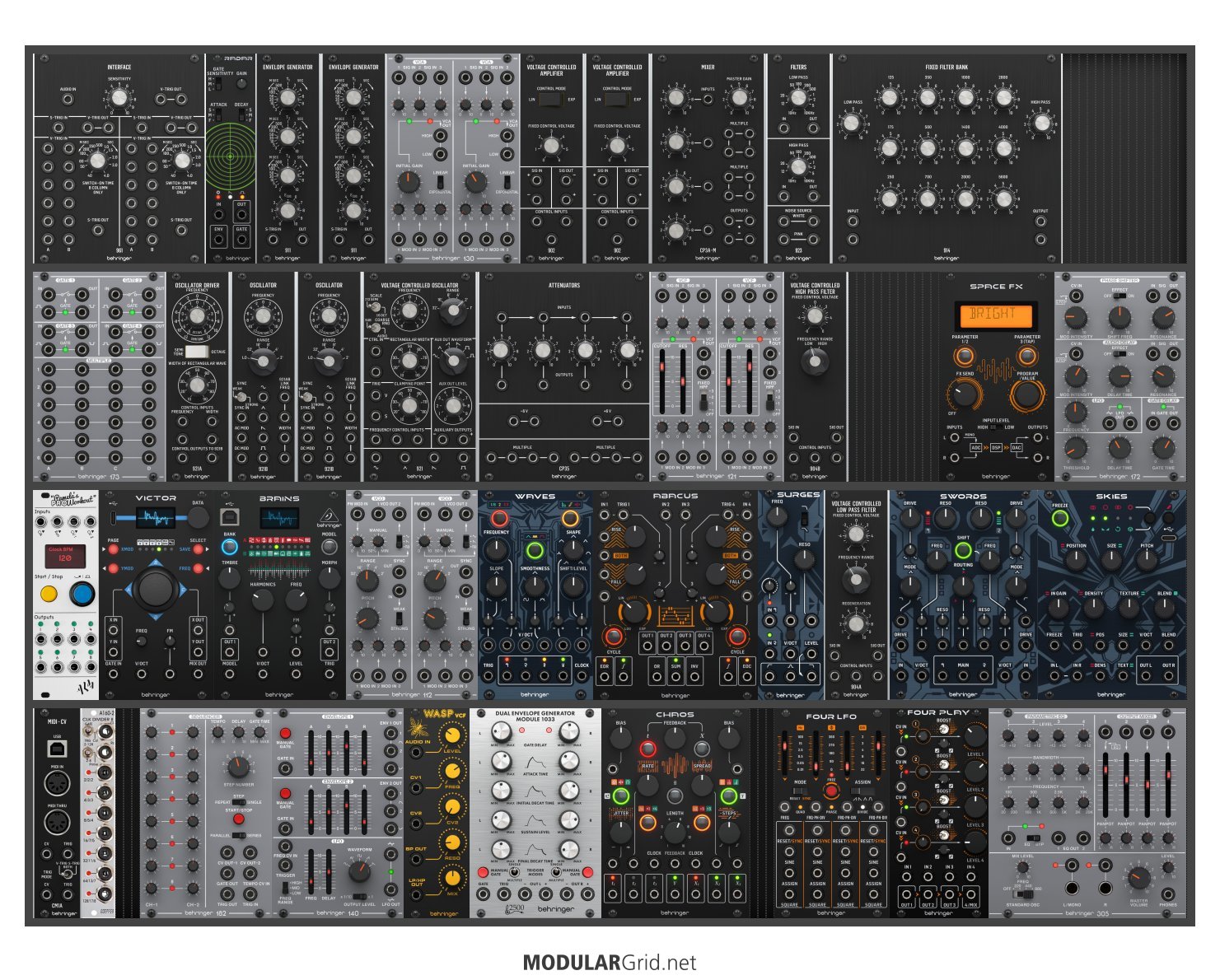
Task: Toggle the STANDARD OSC FREQ switch on 305
Action: click(1021, 894)
